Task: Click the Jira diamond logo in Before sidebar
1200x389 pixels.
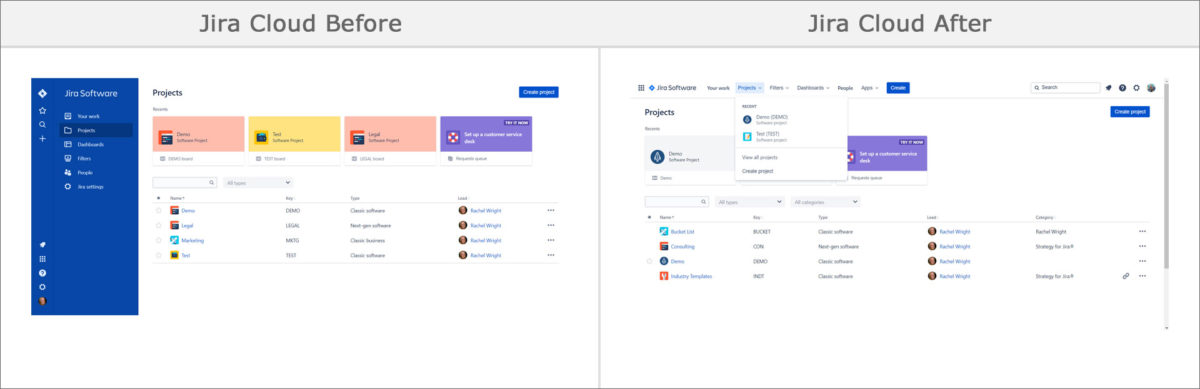Action: point(42,93)
